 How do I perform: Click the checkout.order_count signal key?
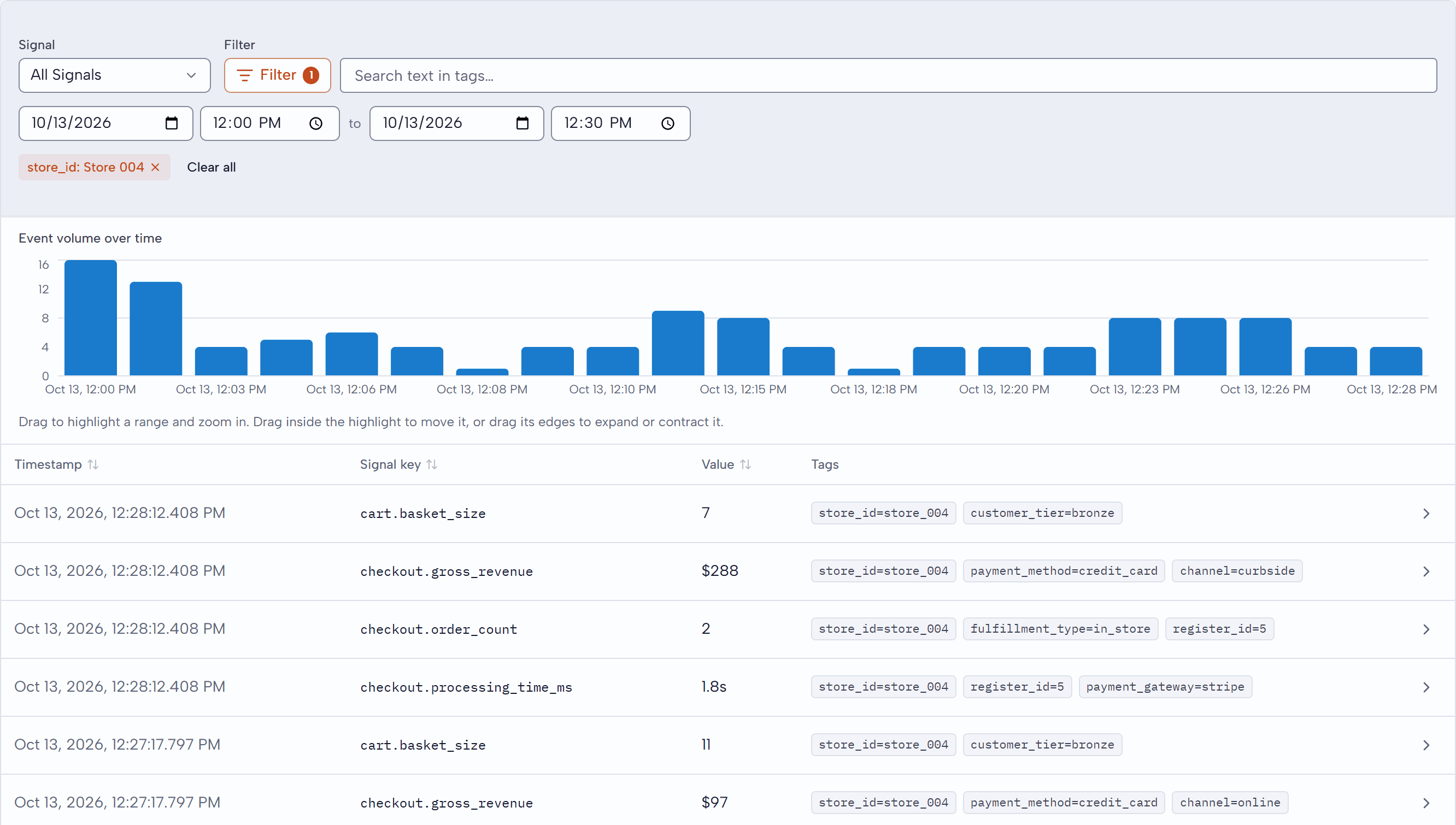pyautogui.click(x=439, y=629)
